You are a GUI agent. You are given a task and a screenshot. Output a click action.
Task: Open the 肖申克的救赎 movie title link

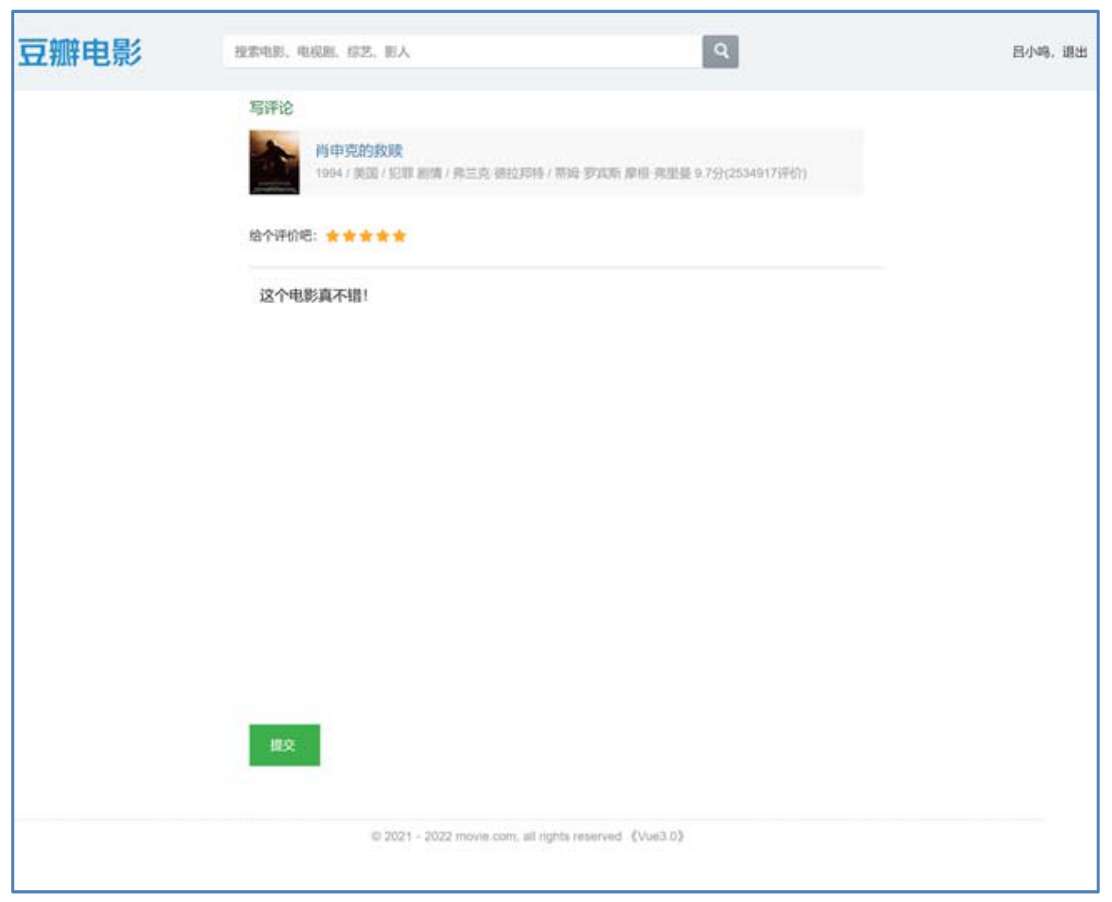[358, 150]
